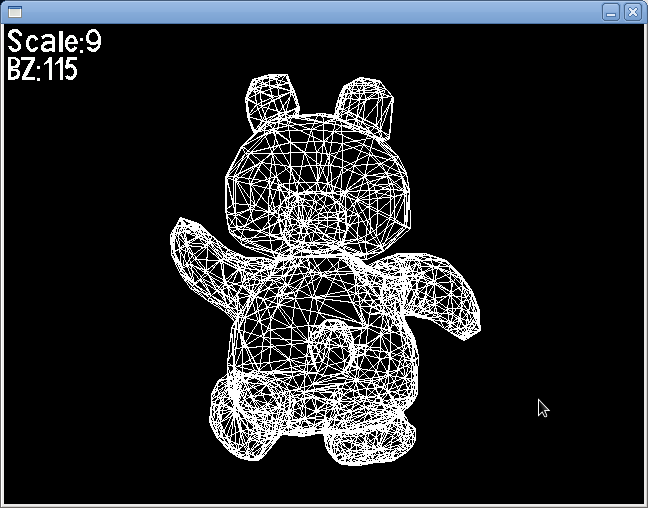The height and width of the screenshot is (508, 648).
Task: Open the window menu icon in title bar
Action: pos(15,12)
